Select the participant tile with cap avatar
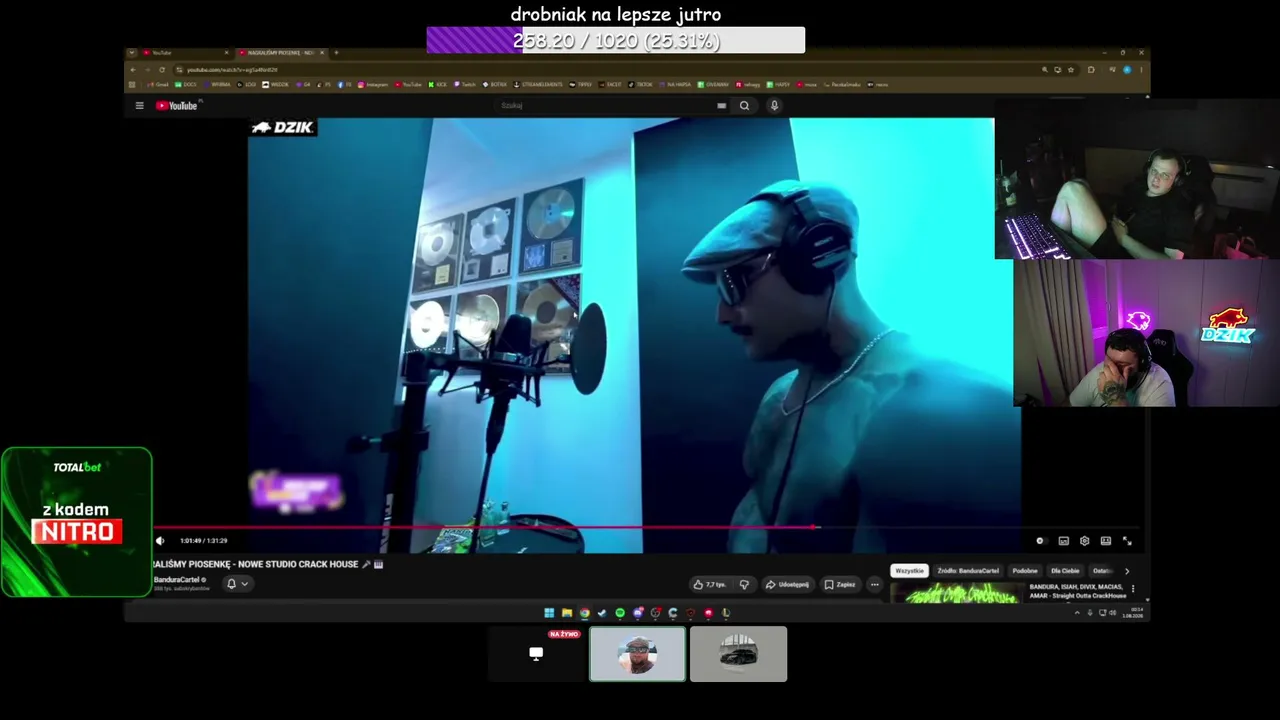 click(638, 654)
